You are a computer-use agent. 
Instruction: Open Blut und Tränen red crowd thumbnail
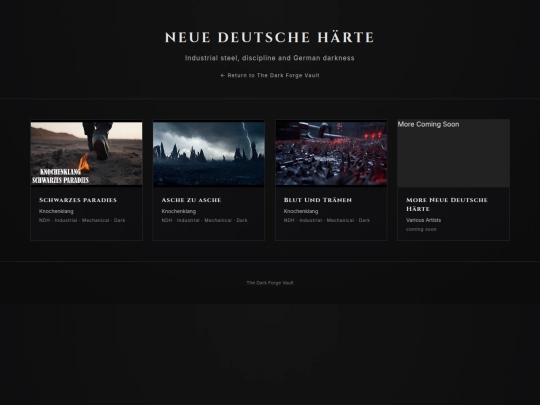click(331, 153)
